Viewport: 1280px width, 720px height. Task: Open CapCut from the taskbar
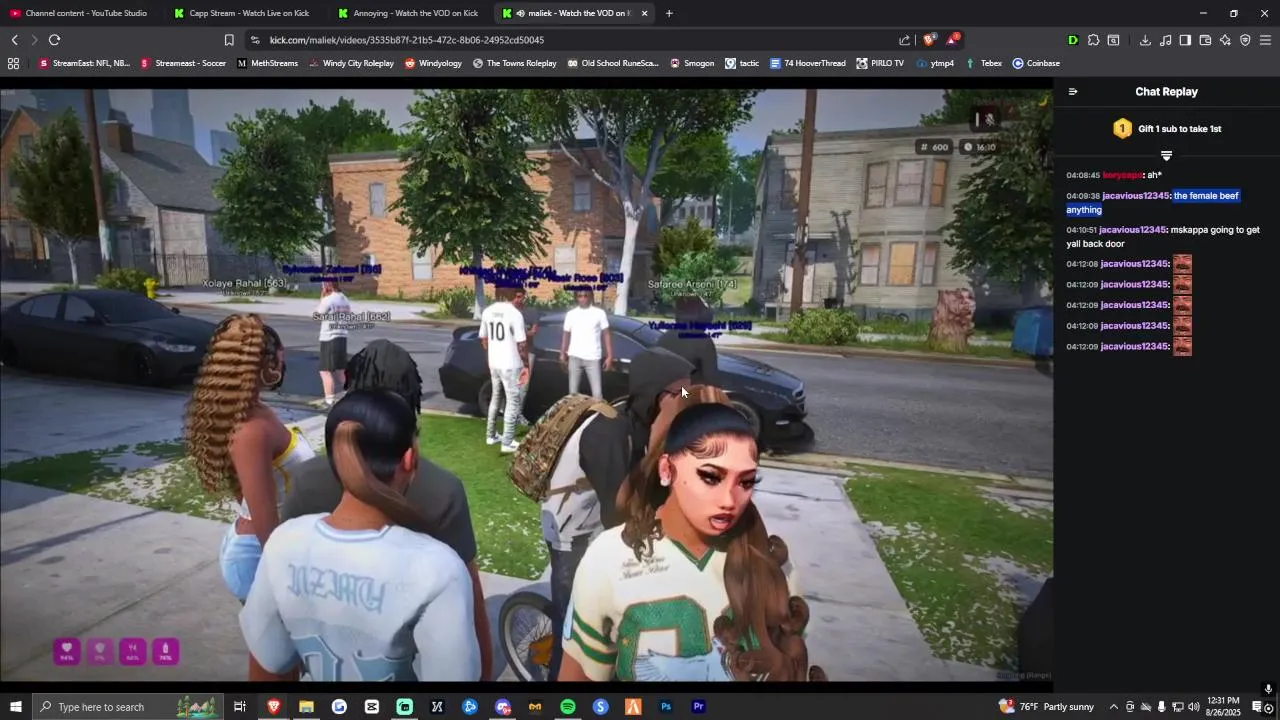[372, 707]
